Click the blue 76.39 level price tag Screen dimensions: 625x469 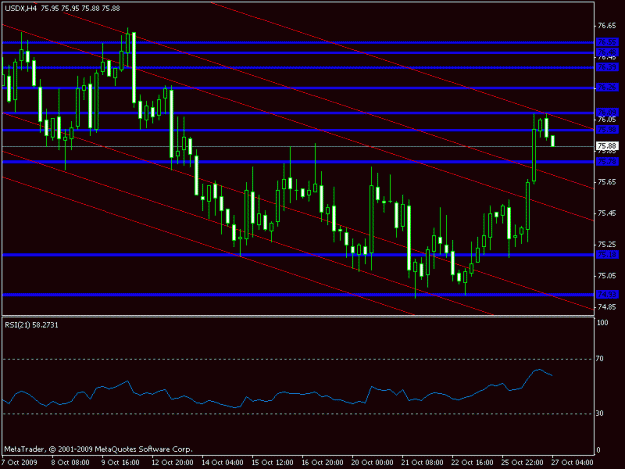607,67
